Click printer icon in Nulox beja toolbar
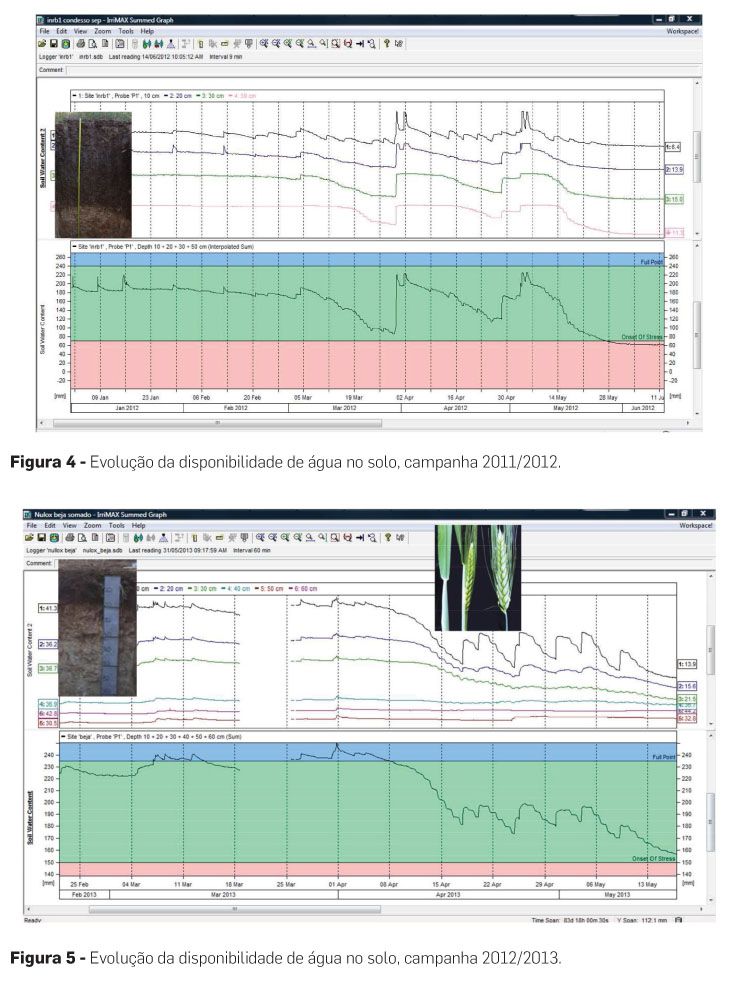The width and height of the screenshot is (732, 986). click(x=70, y=538)
